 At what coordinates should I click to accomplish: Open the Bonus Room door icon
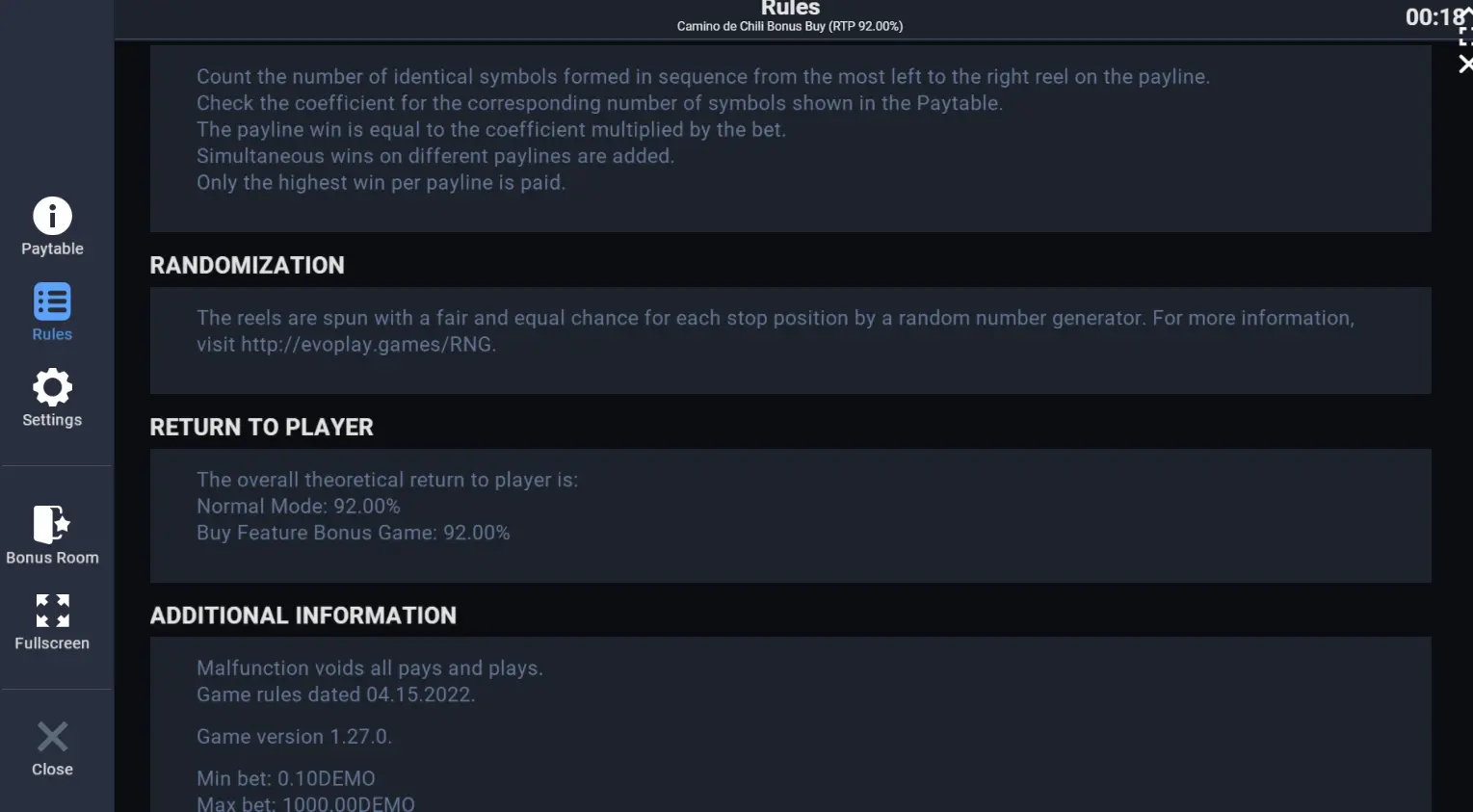[52, 525]
